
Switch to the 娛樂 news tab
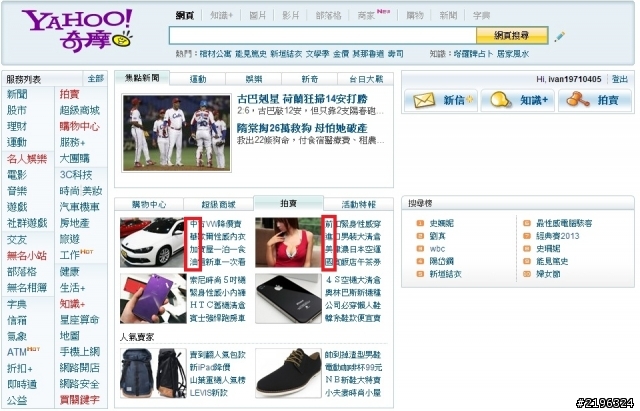click(x=253, y=79)
